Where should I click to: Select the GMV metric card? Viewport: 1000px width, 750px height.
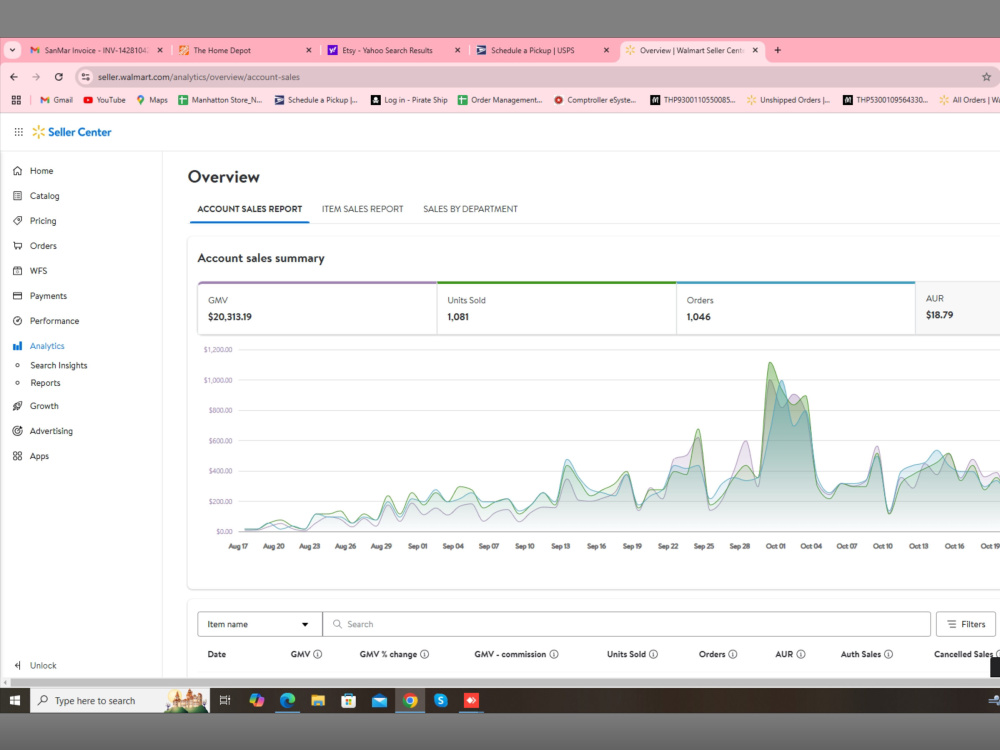[x=317, y=308]
